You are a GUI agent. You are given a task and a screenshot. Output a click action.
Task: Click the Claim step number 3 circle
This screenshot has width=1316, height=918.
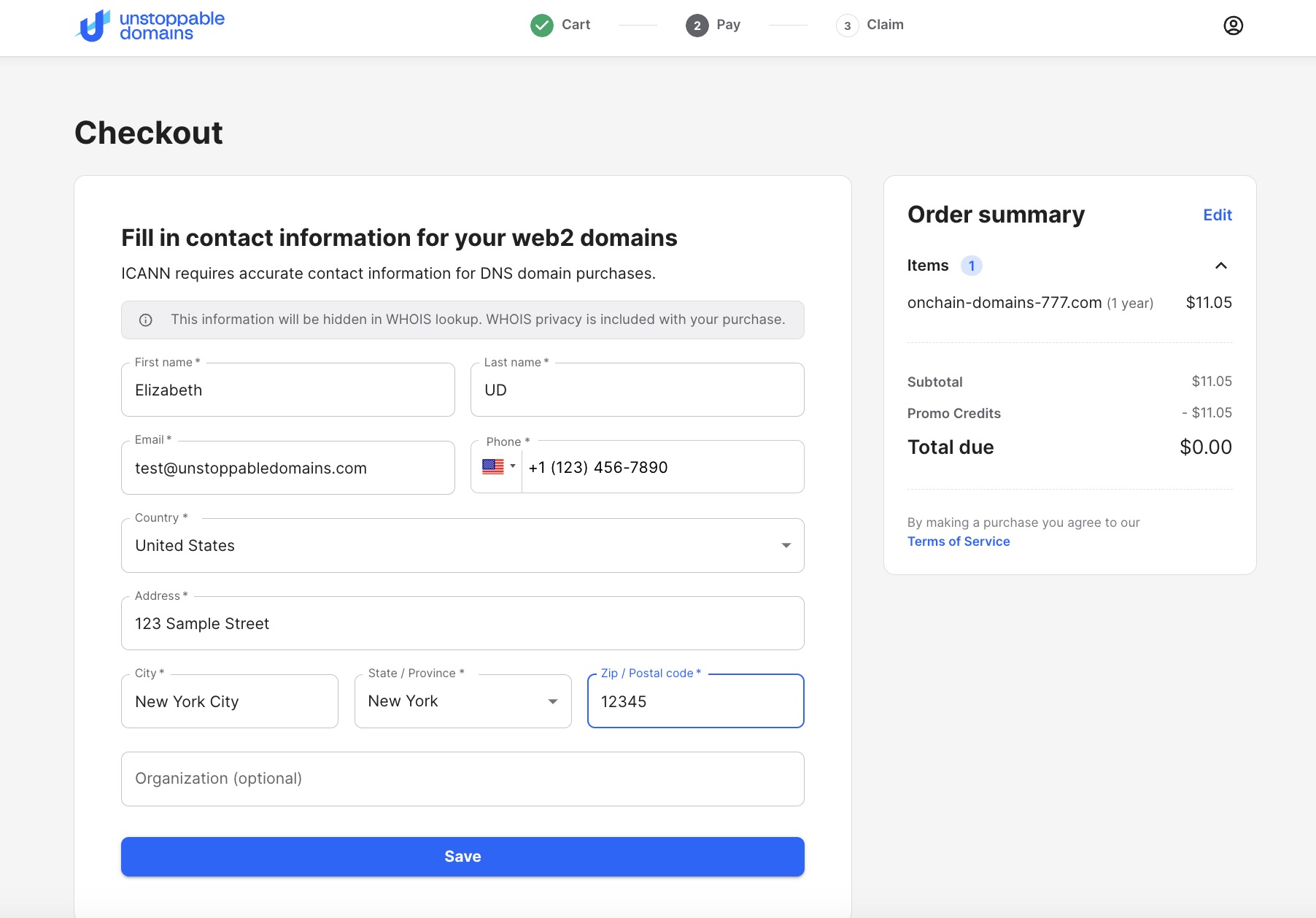[x=847, y=26]
